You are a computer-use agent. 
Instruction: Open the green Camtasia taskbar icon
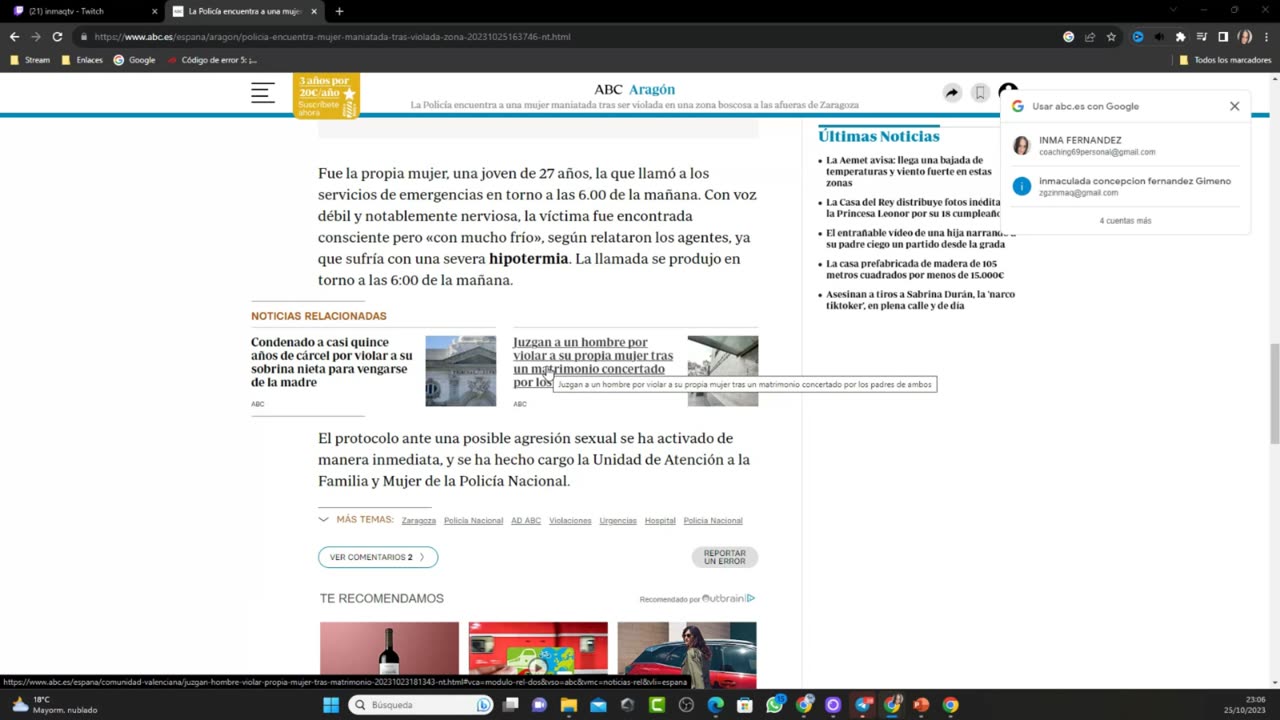click(x=657, y=705)
